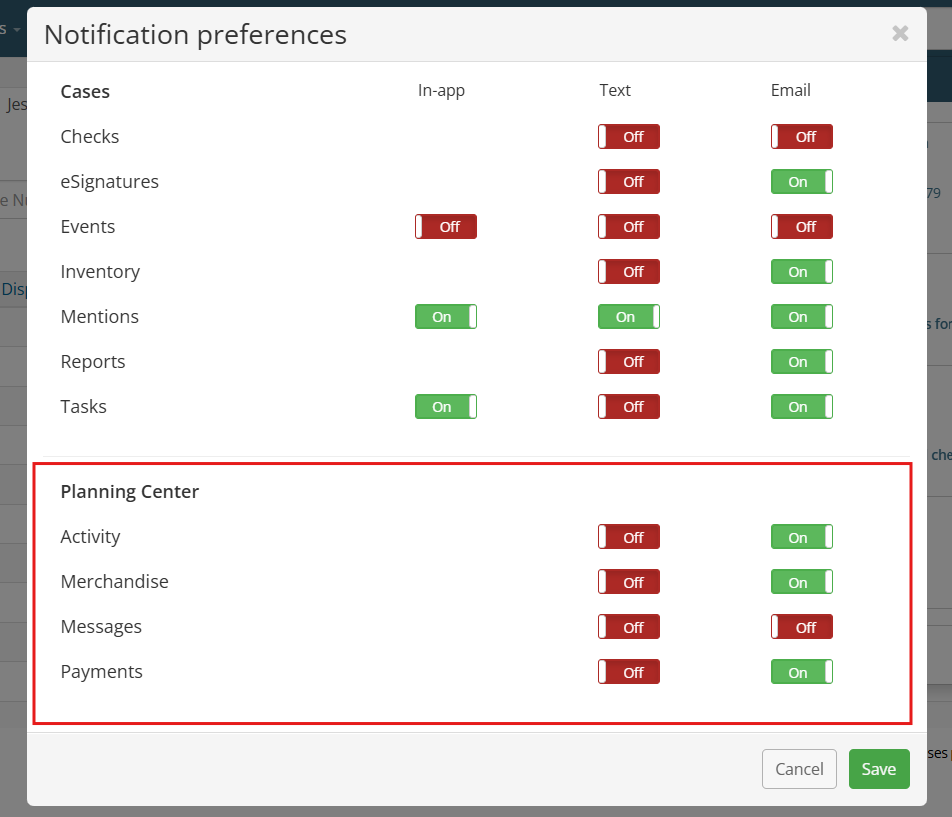Enable Activity Text notifications
The width and height of the screenshot is (952, 817).
(628, 537)
